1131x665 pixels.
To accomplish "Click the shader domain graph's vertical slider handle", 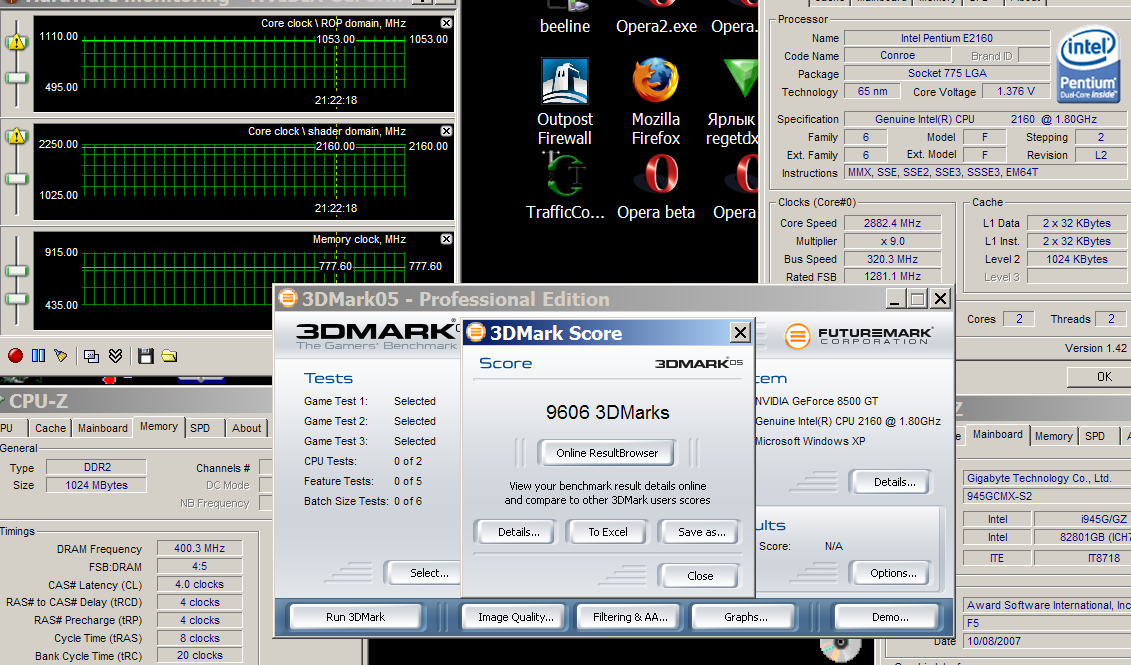I will click(17, 178).
